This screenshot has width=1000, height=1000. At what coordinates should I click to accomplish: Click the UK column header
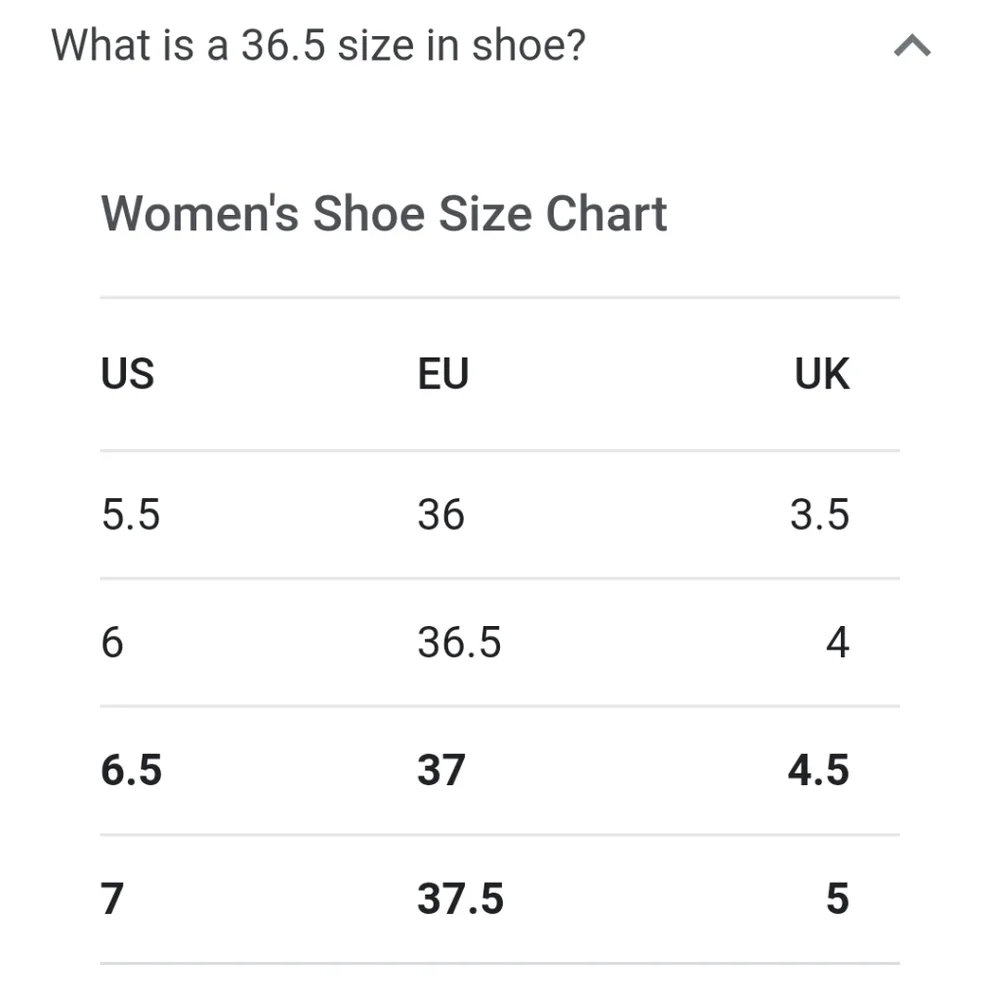[821, 373]
